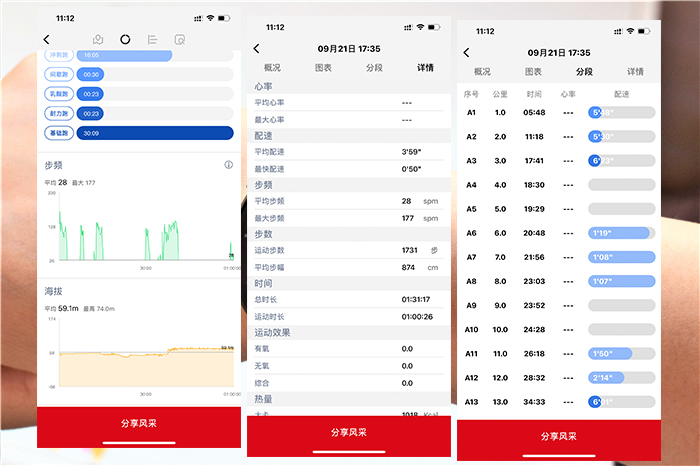Tap the A11 pace bar 1'50"

pyautogui.click(x=621, y=354)
